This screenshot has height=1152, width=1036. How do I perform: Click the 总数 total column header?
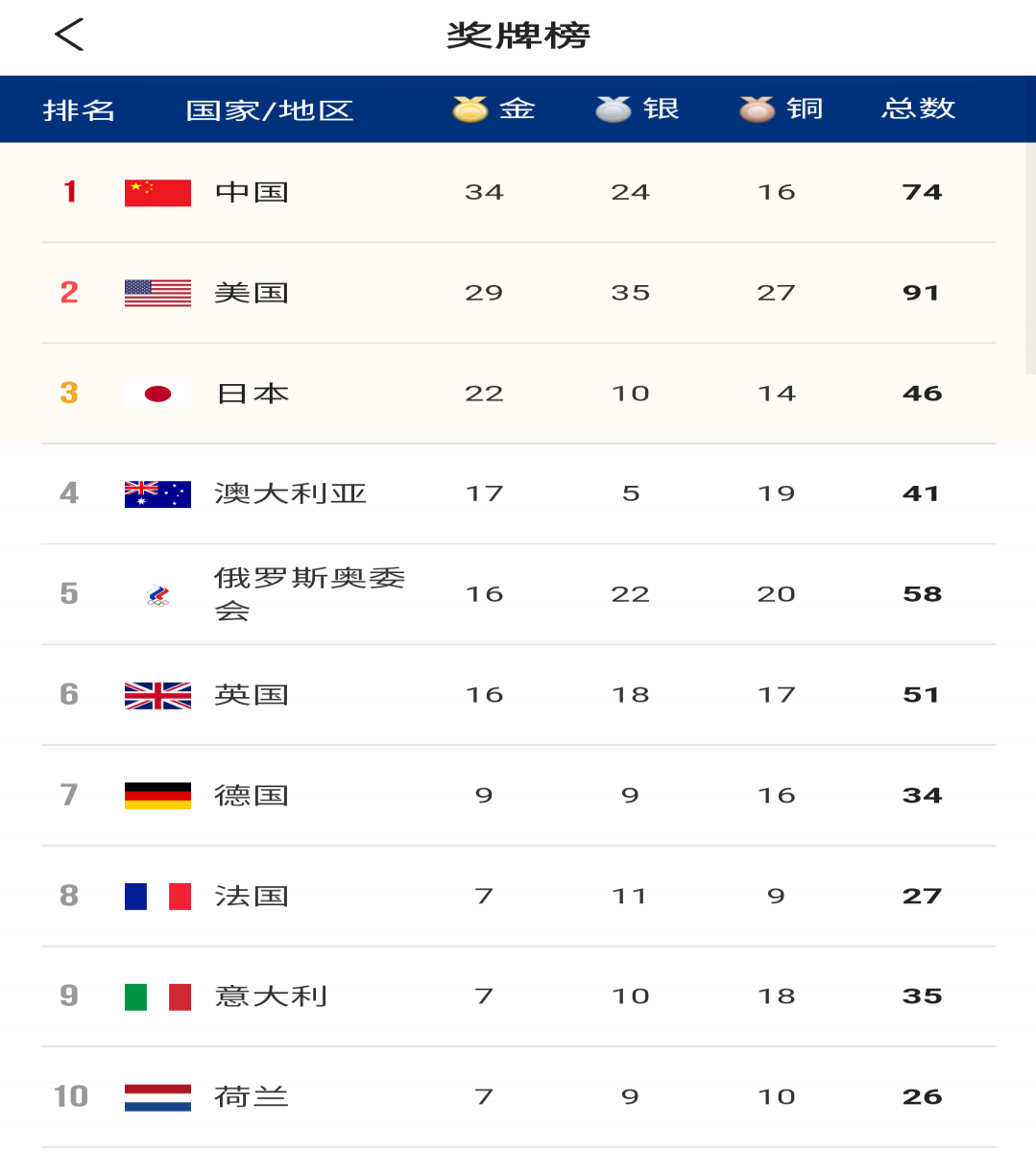(x=919, y=108)
